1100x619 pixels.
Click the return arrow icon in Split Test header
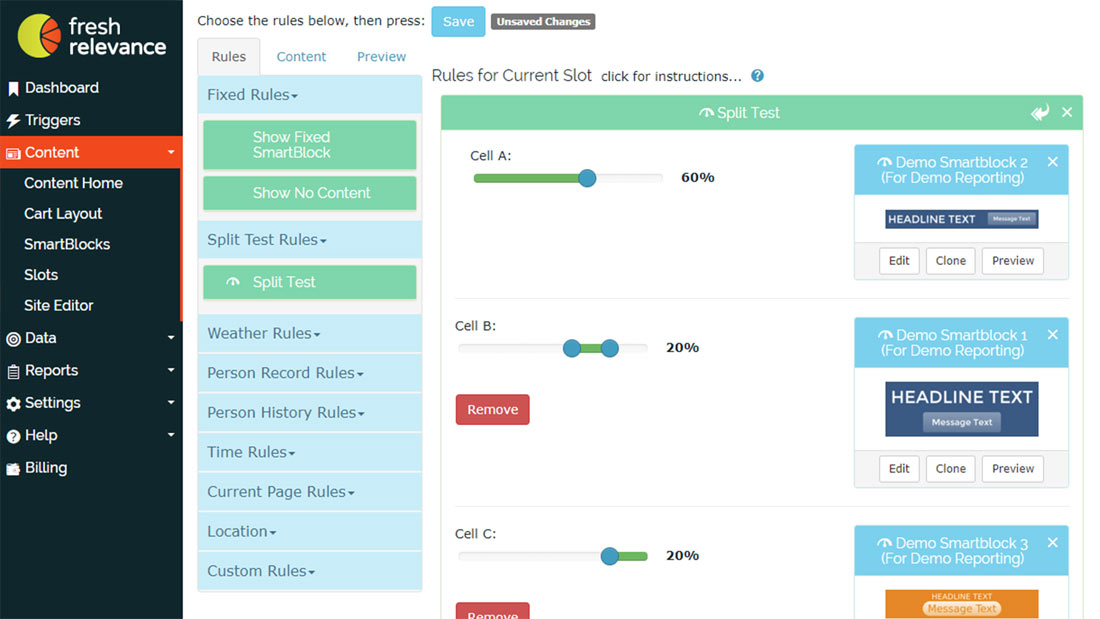1040,113
